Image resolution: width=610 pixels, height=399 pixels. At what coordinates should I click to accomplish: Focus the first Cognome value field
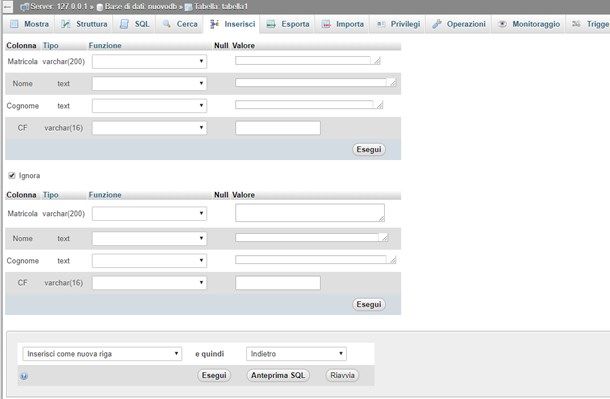[309, 105]
